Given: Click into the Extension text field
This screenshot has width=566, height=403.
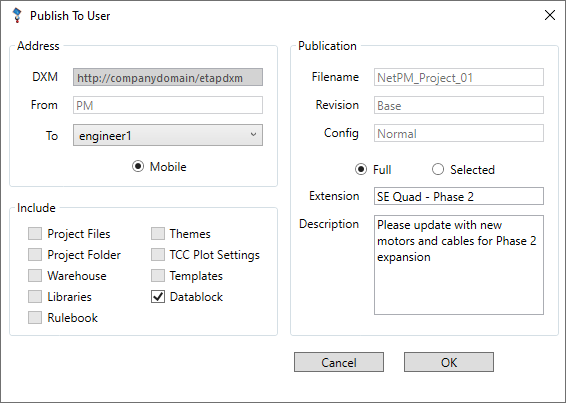Looking at the screenshot, I should pyautogui.click(x=459, y=196).
